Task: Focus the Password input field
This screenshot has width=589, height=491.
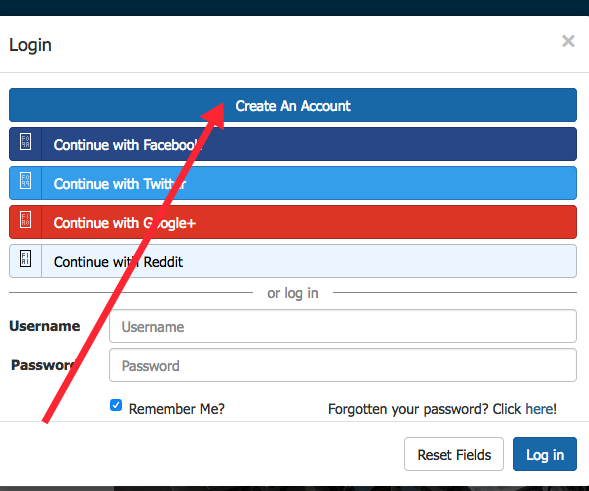Action: click(x=343, y=365)
